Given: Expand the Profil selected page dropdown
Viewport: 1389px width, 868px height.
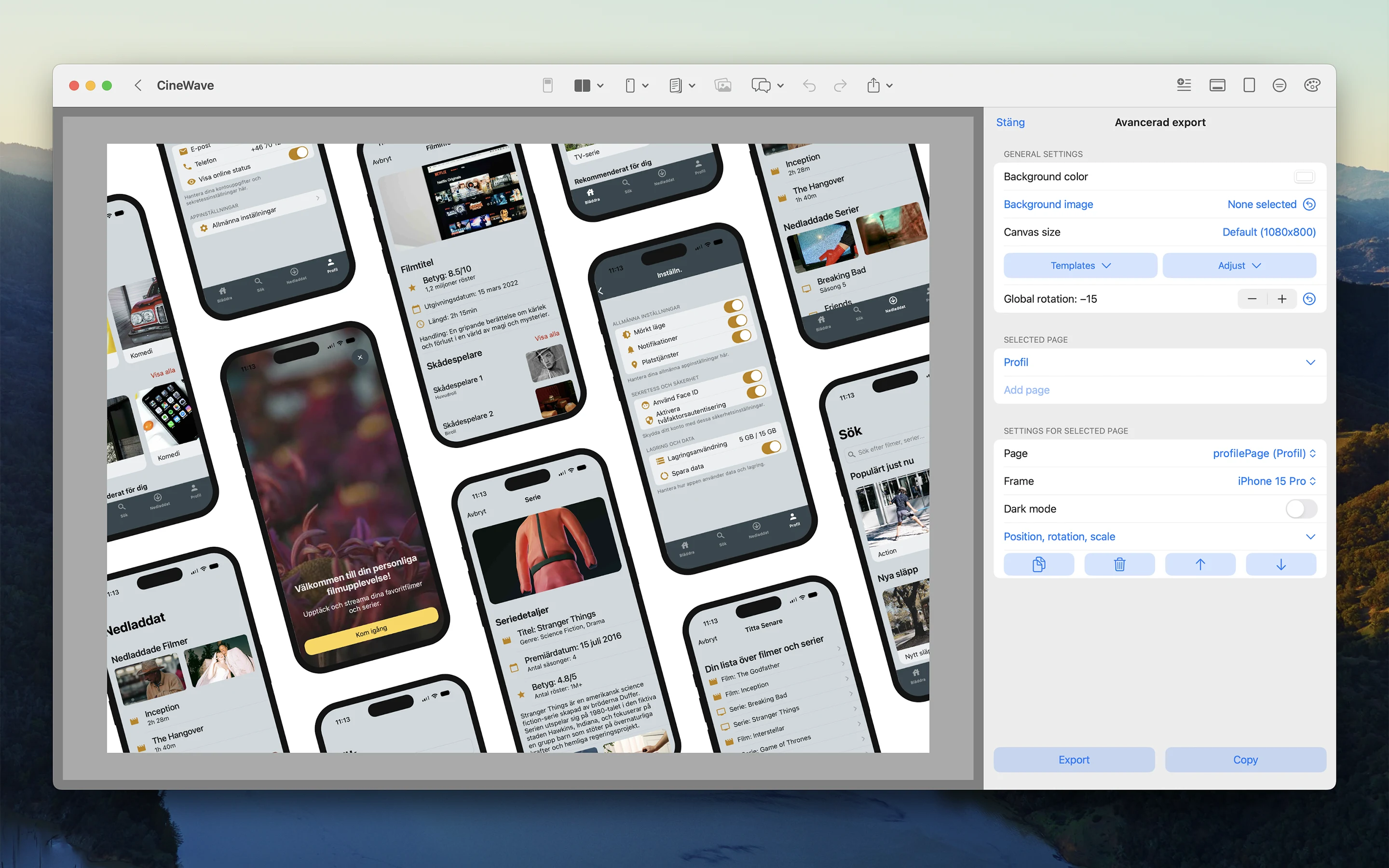Looking at the screenshot, I should [x=1310, y=362].
